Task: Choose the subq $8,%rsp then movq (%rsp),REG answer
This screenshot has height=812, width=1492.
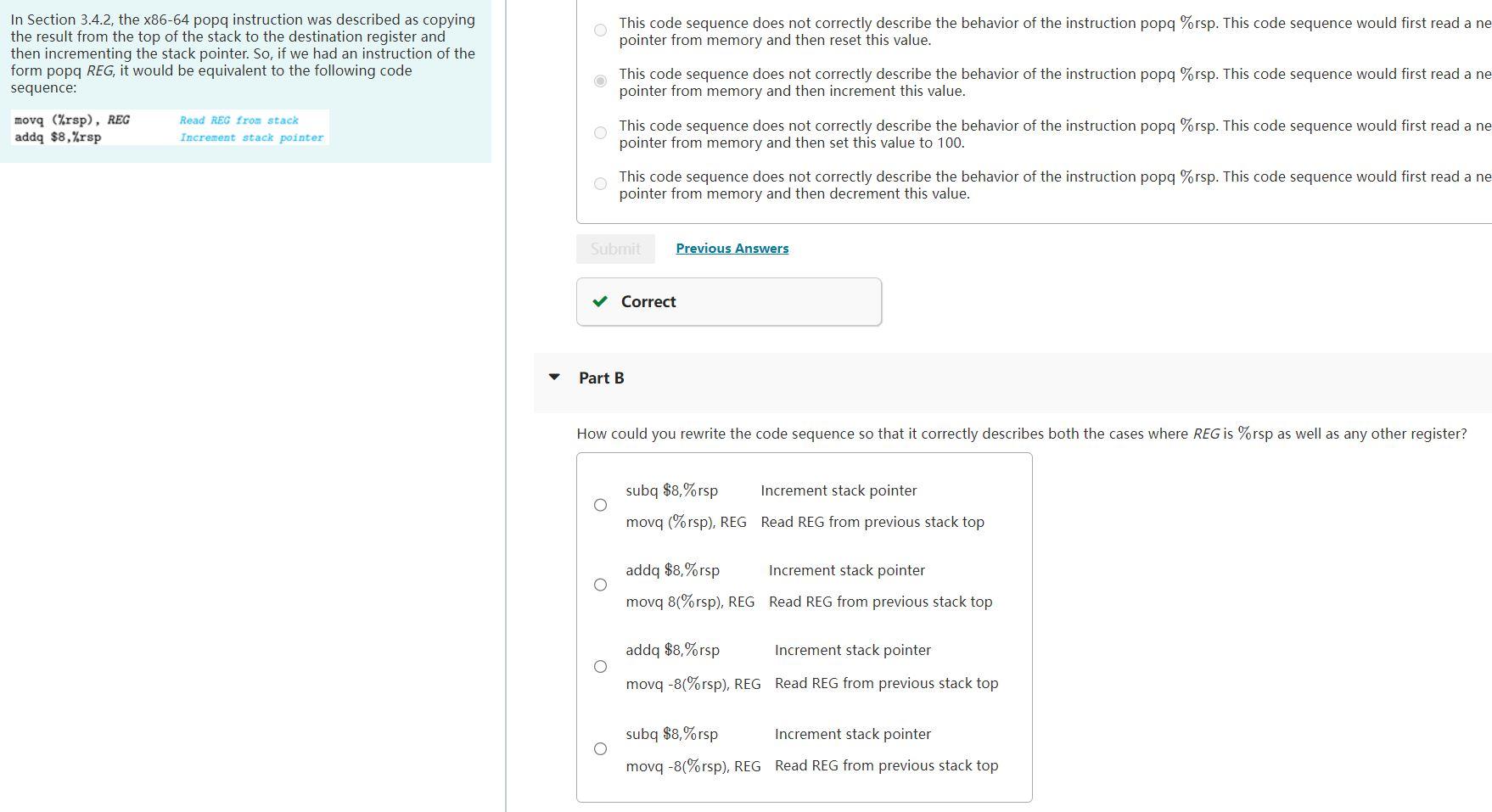Action: click(x=600, y=504)
